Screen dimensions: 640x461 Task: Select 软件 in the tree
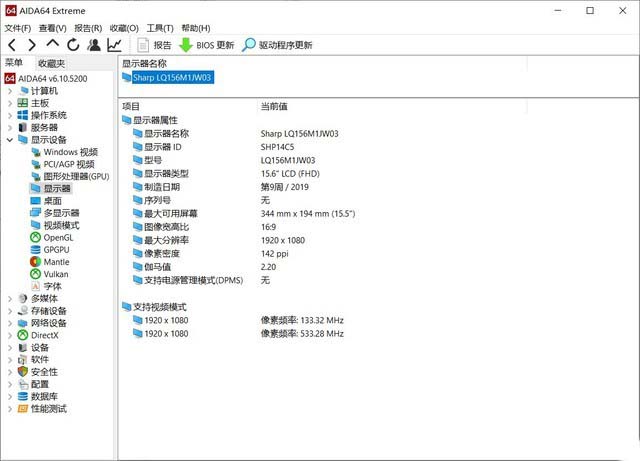point(40,360)
